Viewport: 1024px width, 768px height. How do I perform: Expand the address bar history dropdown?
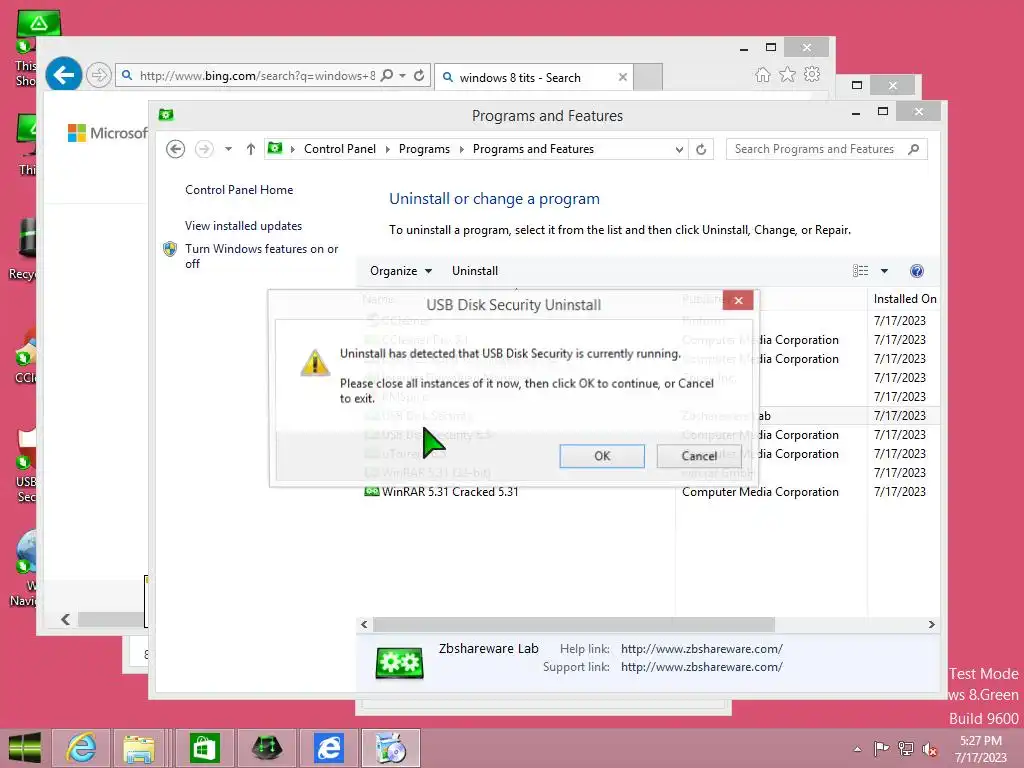(x=679, y=150)
